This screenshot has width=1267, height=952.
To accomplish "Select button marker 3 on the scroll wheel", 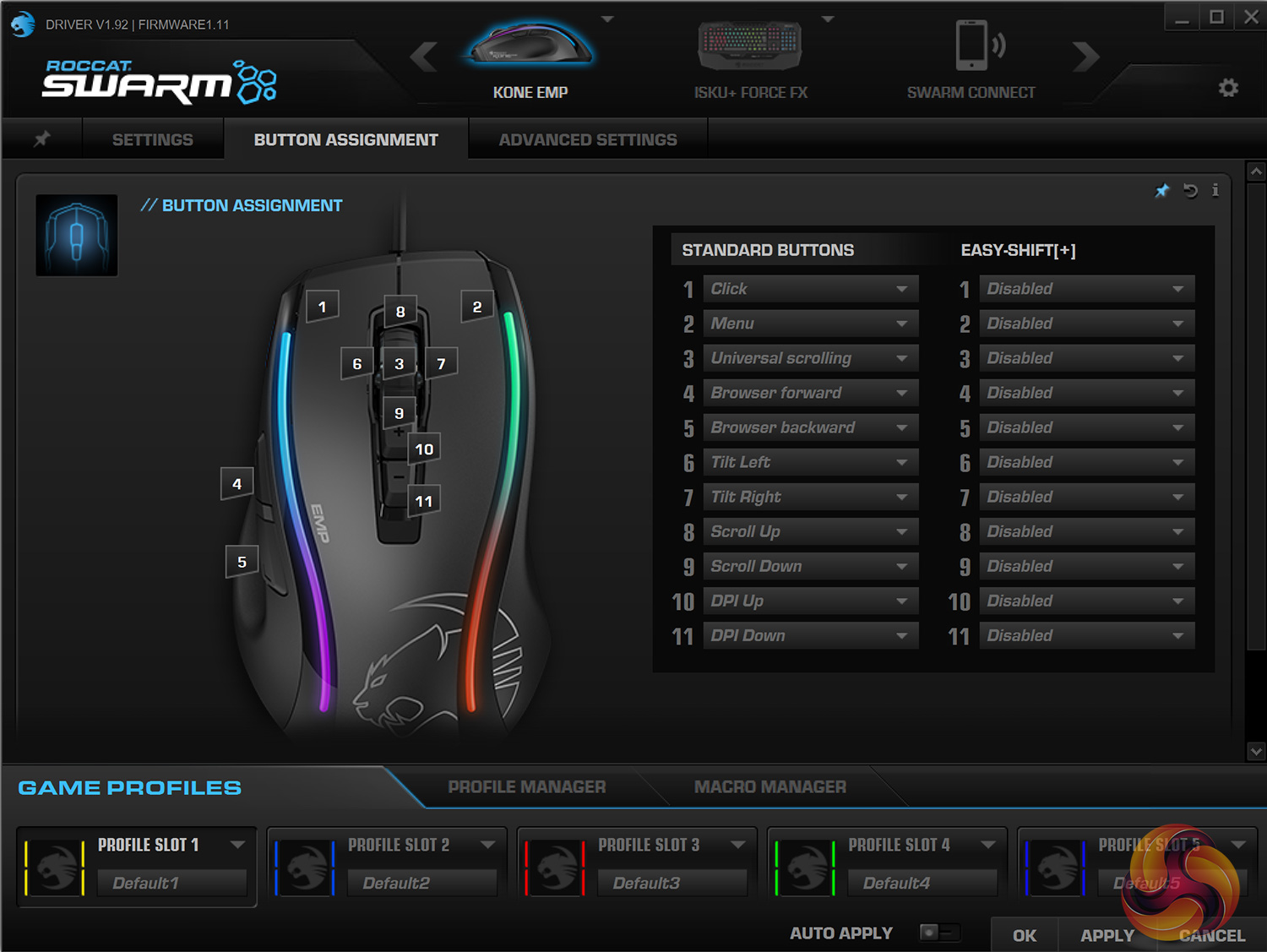I will click(x=400, y=364).
